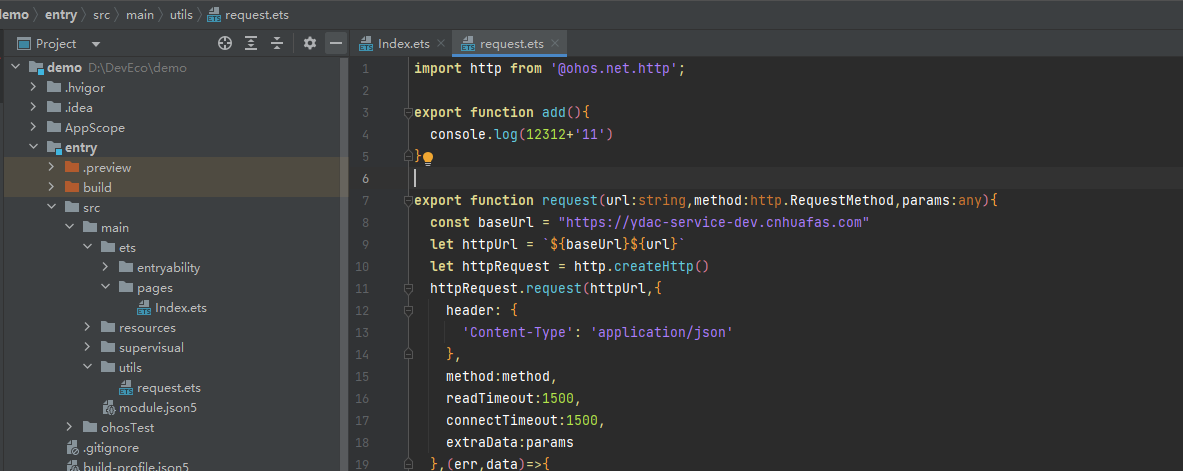Fold the header object at line 12

pyautogui.click(x=408, y=310)
